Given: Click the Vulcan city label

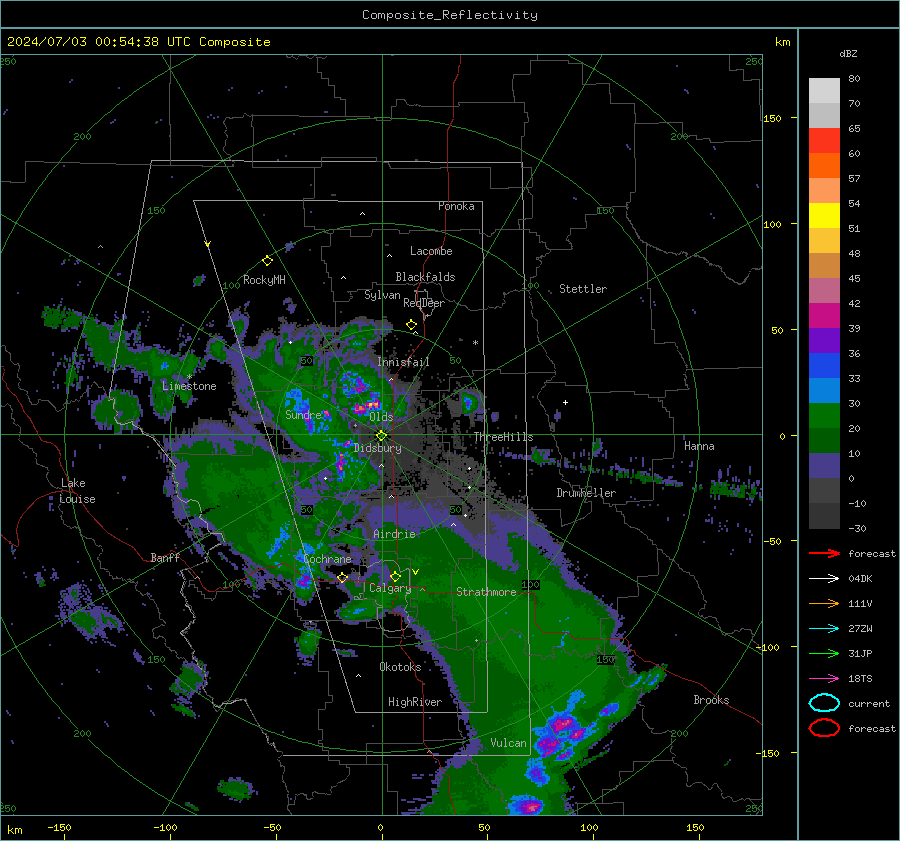Looking at the screenshot, I should coord(508,743).
